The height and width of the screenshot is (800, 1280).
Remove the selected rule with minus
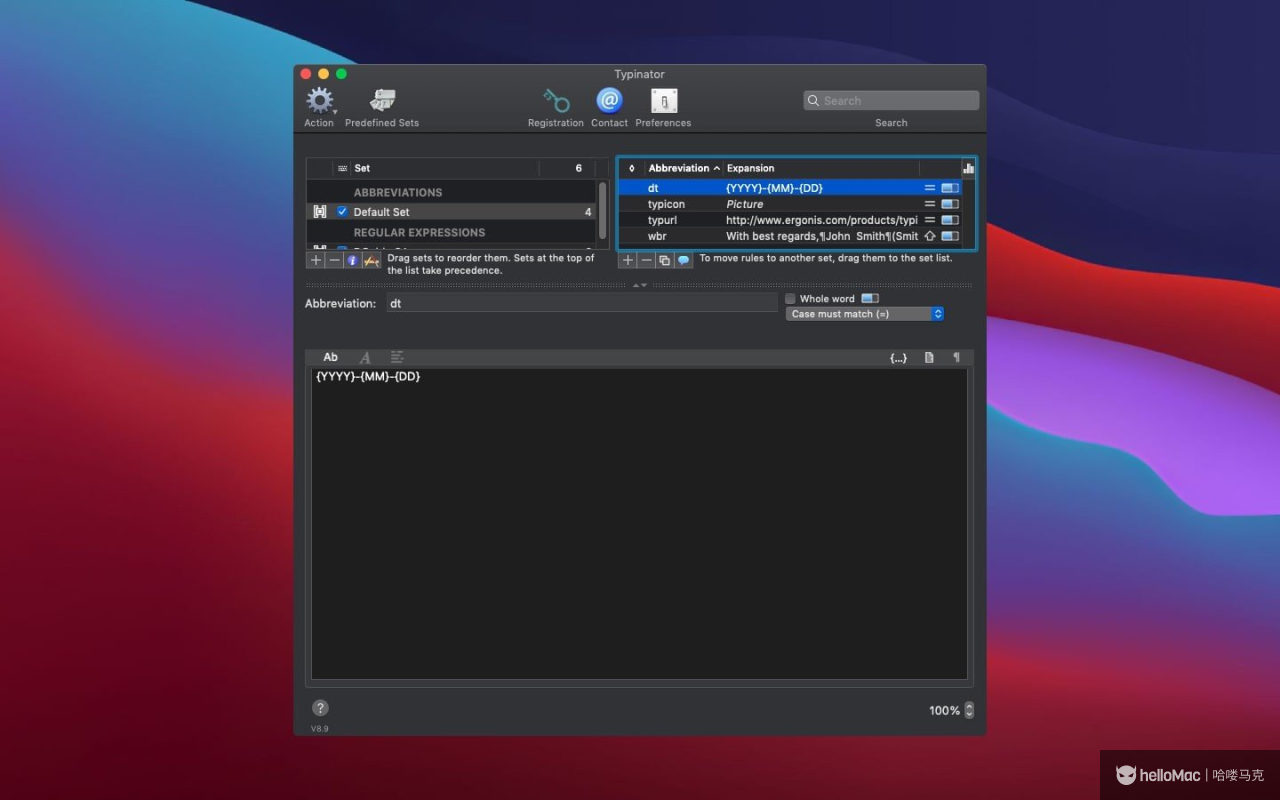pos(646,260)
